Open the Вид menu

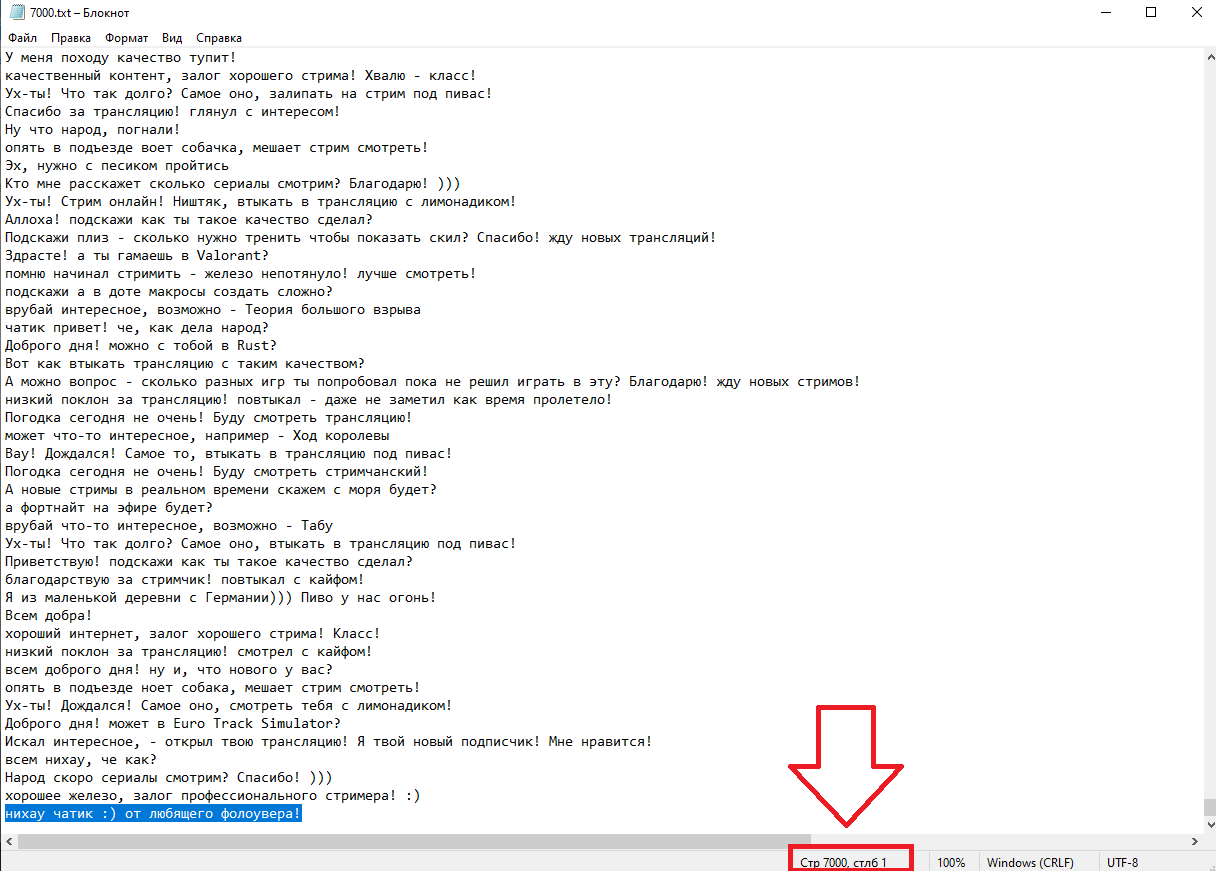tap(172, 38)
